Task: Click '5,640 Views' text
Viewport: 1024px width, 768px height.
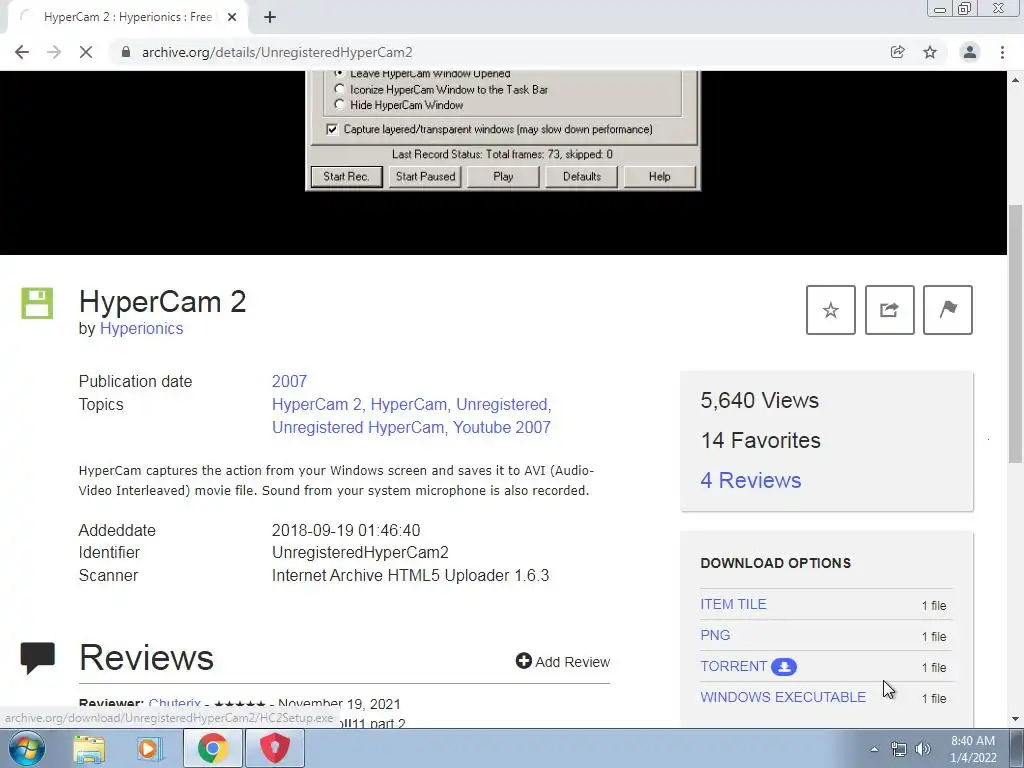Action: [760, 400]
